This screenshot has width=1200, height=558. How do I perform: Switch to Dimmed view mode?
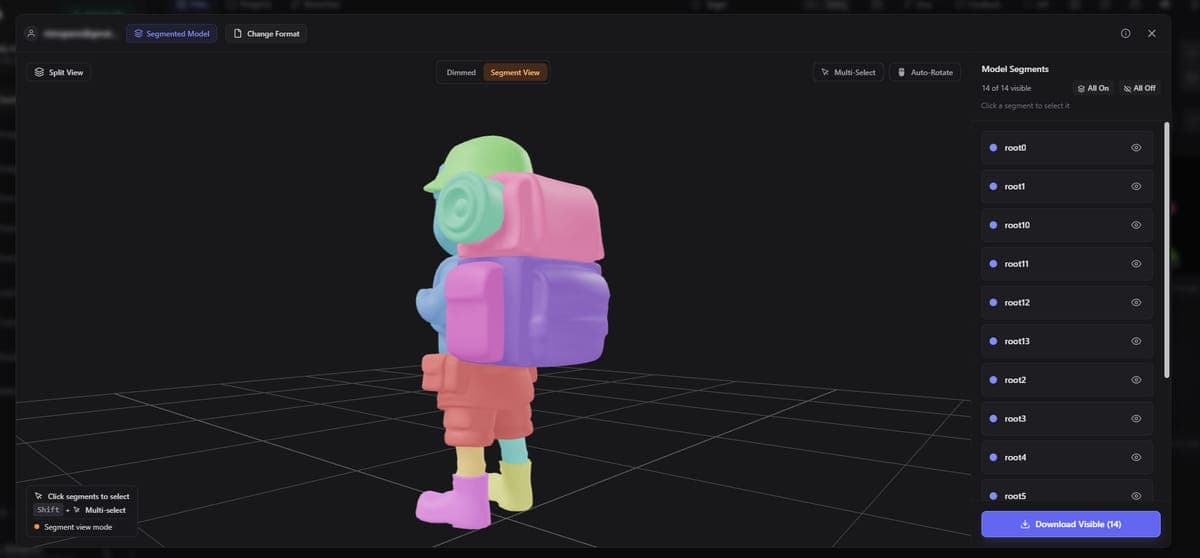tap(461, 72)
